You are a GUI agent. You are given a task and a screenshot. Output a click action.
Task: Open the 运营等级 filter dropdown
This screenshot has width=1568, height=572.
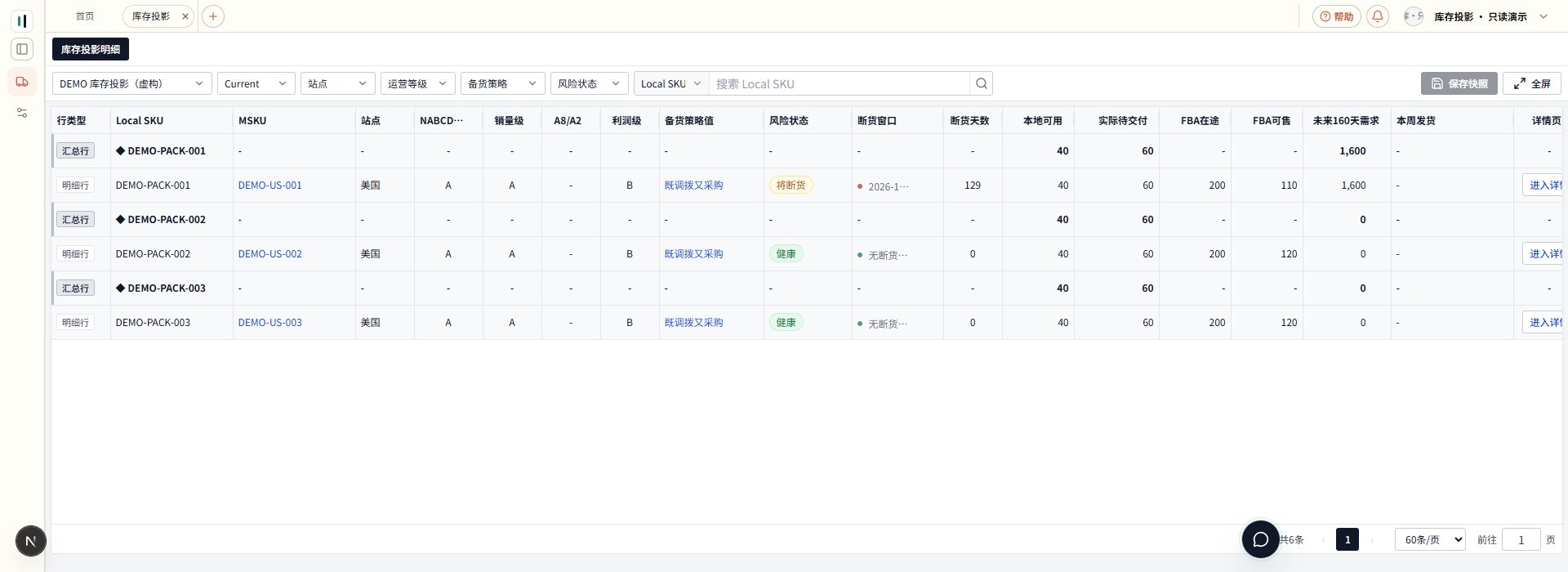(418, 83)
